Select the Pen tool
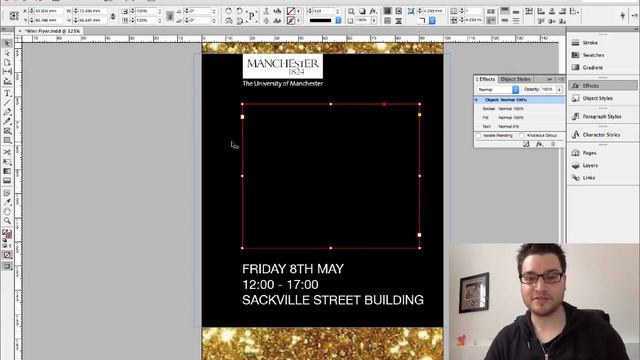This screenshot has height=360, width=640. point(7,111)
